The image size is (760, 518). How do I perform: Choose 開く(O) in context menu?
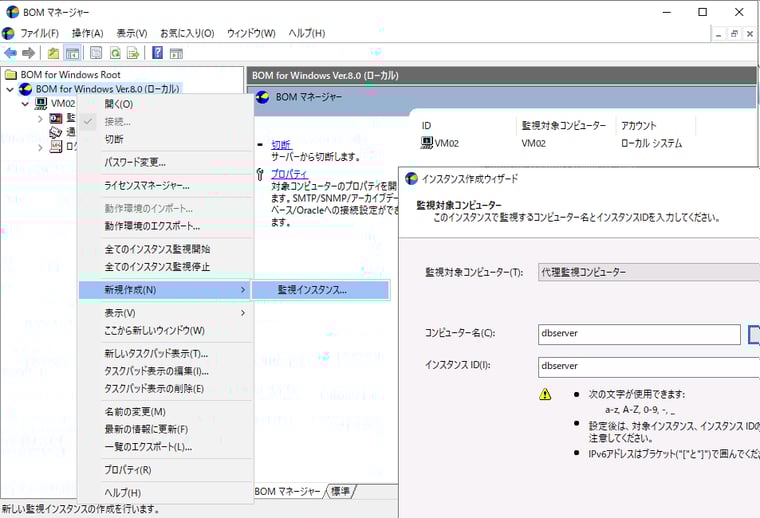pos(165,104)
